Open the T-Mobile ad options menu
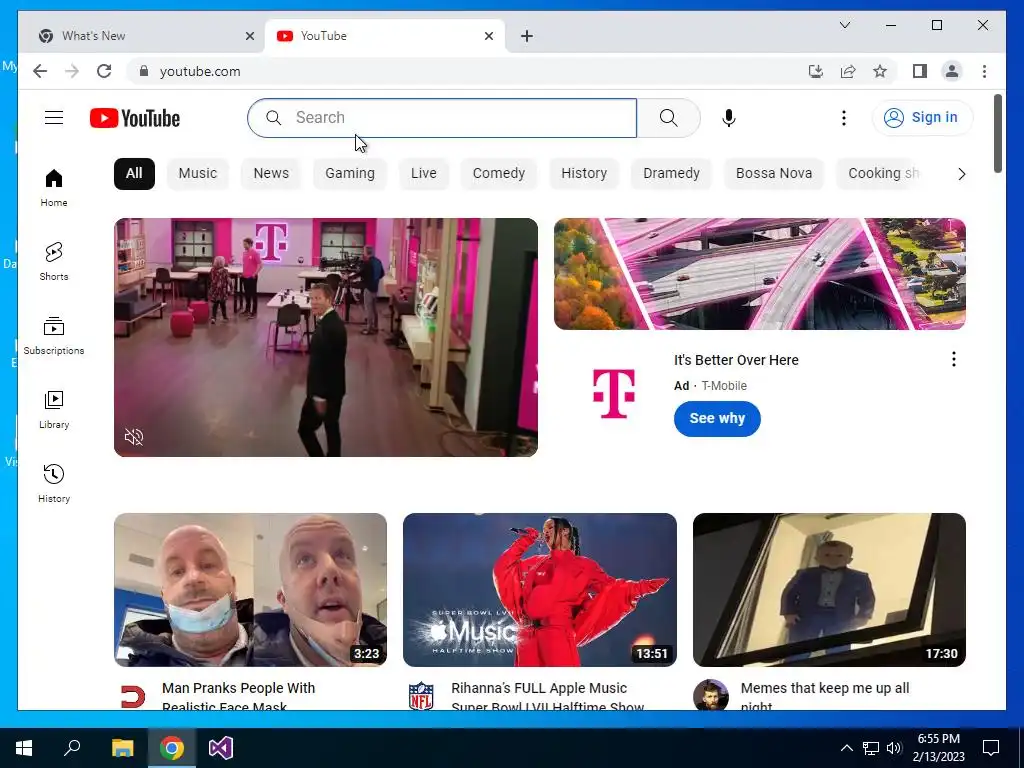This screenshot has height=768, width=1024. 953,359
